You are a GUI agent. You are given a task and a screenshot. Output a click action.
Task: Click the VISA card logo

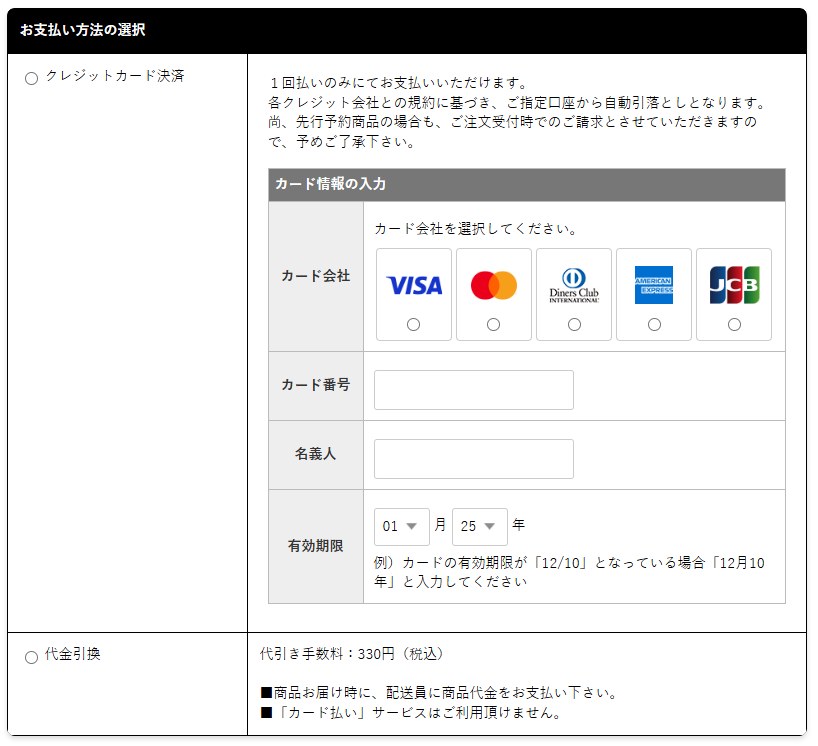click(x=414, y=286)
